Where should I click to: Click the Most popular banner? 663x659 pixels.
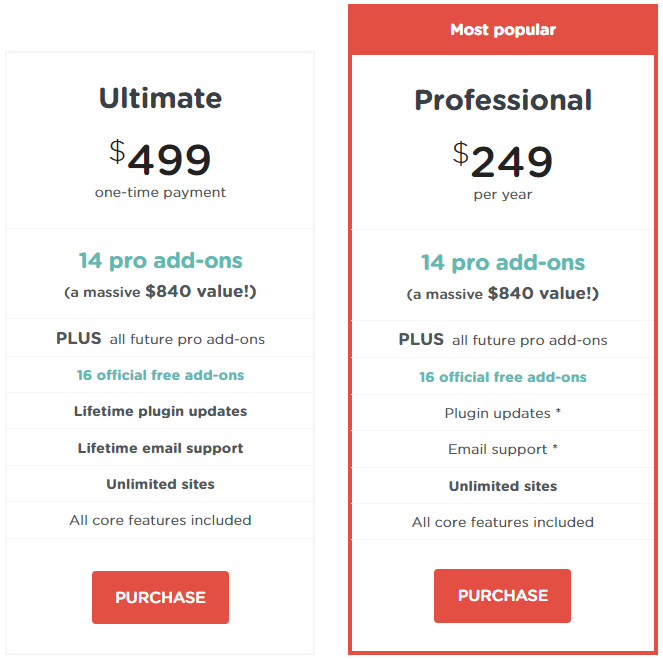click(x=503, y=30)
